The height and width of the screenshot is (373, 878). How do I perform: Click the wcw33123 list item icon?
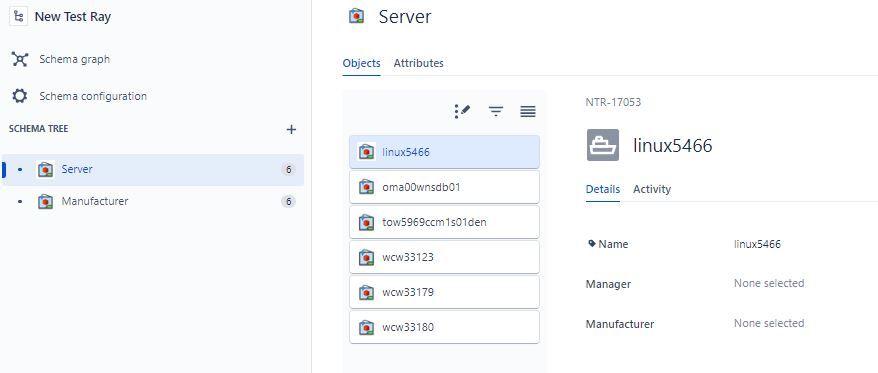(366, 258)
